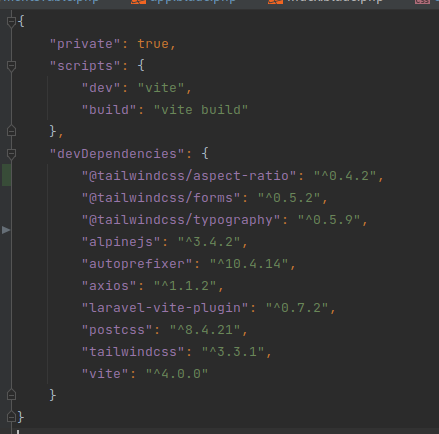Click the green change marker beside aspect-ratio

6,175
